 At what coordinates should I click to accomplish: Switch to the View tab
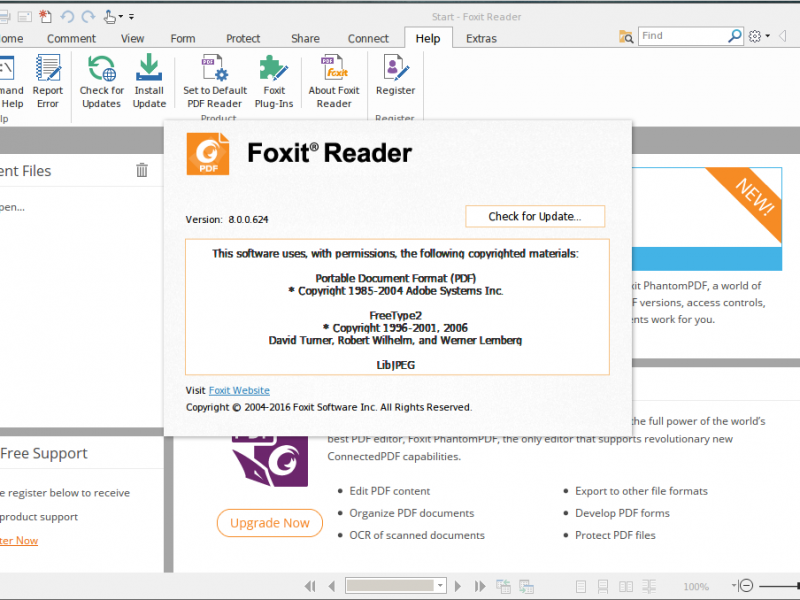pos(132,39)
